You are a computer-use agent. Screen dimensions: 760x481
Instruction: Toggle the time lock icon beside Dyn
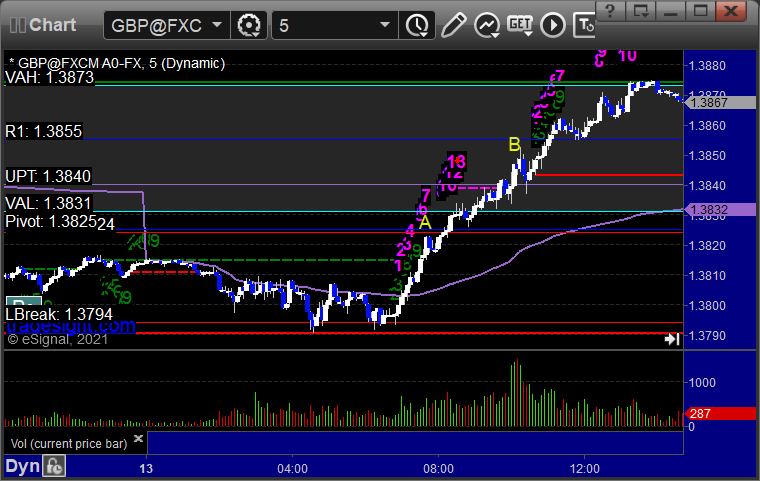pyautogui.click(x=54, y=466)
